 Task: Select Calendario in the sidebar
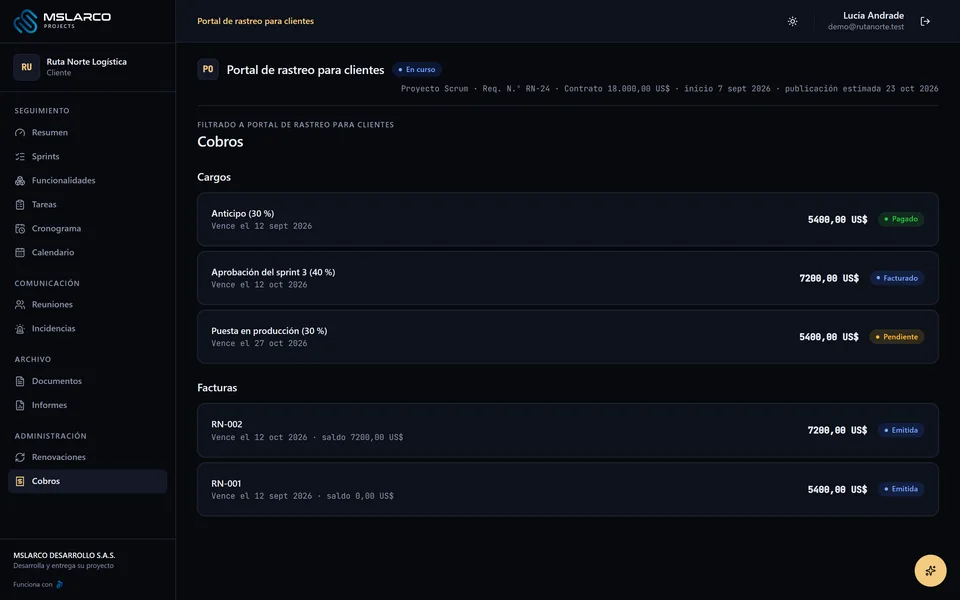pyautogui.click(x=88, y=252)
